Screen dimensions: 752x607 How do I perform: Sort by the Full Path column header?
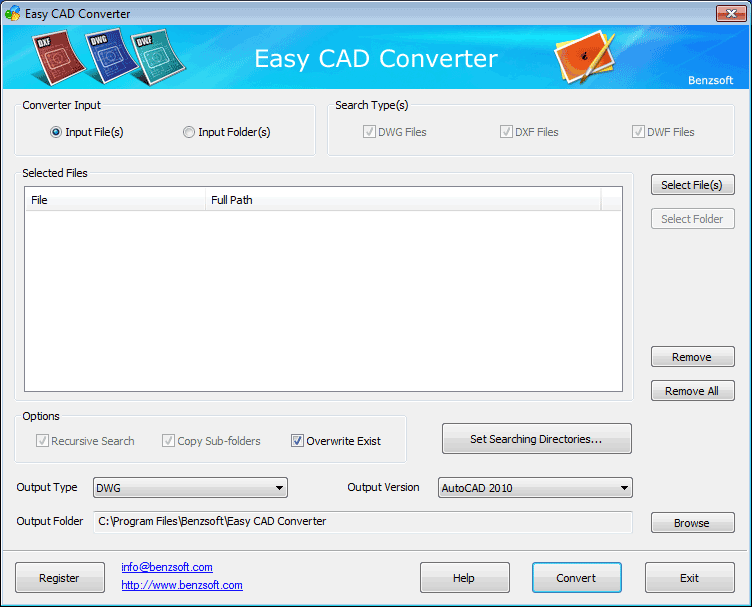point(402,200)
